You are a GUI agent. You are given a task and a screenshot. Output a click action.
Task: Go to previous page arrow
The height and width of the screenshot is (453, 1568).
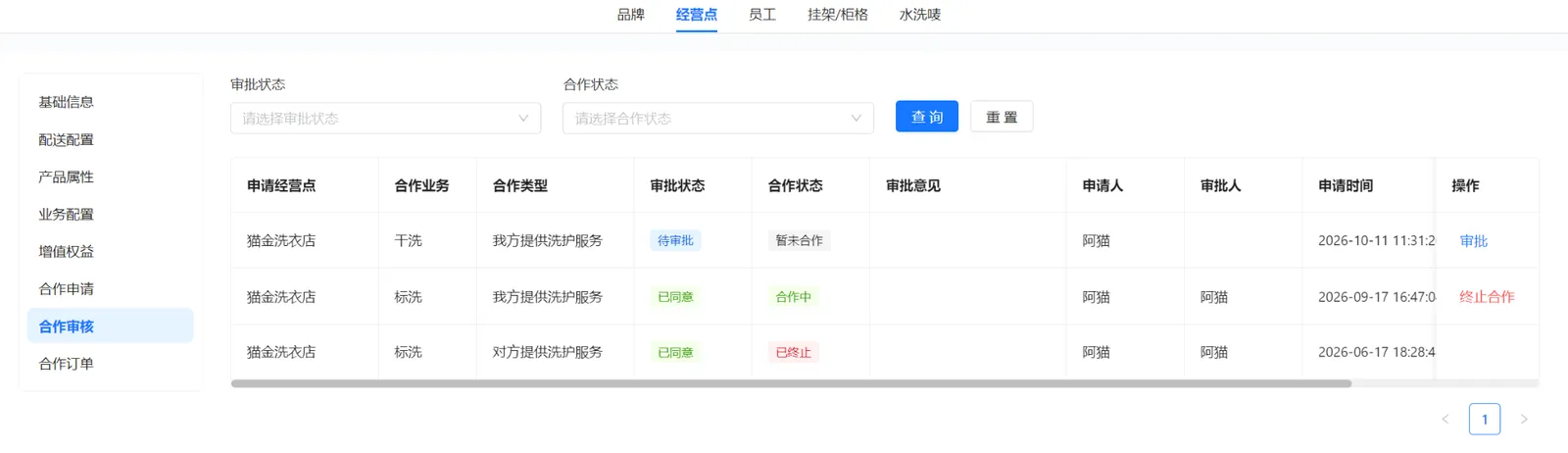1445,419
